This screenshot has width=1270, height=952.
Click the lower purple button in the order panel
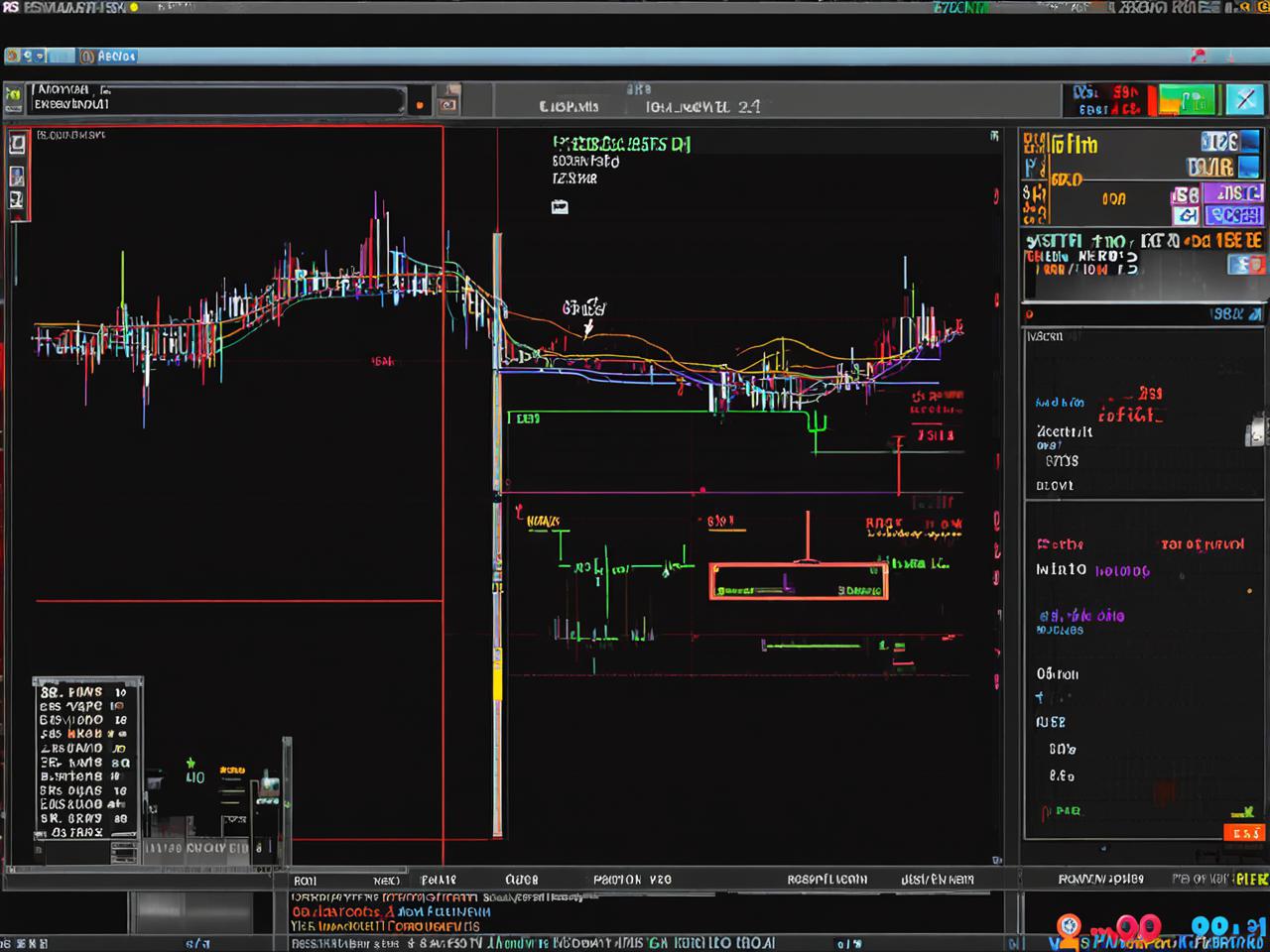[1234, 215]
